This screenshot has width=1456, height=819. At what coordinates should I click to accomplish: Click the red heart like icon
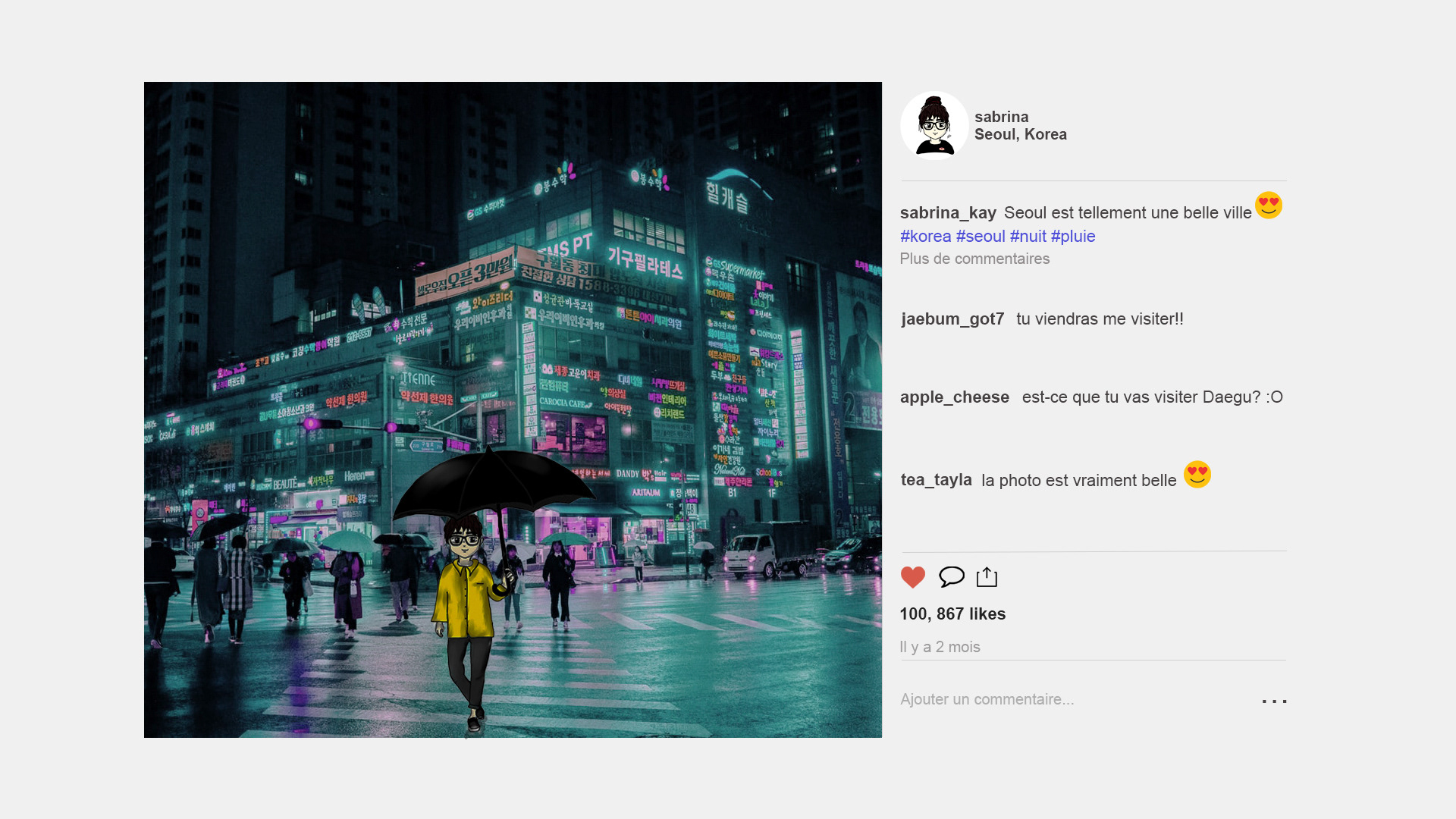point(913,577)
